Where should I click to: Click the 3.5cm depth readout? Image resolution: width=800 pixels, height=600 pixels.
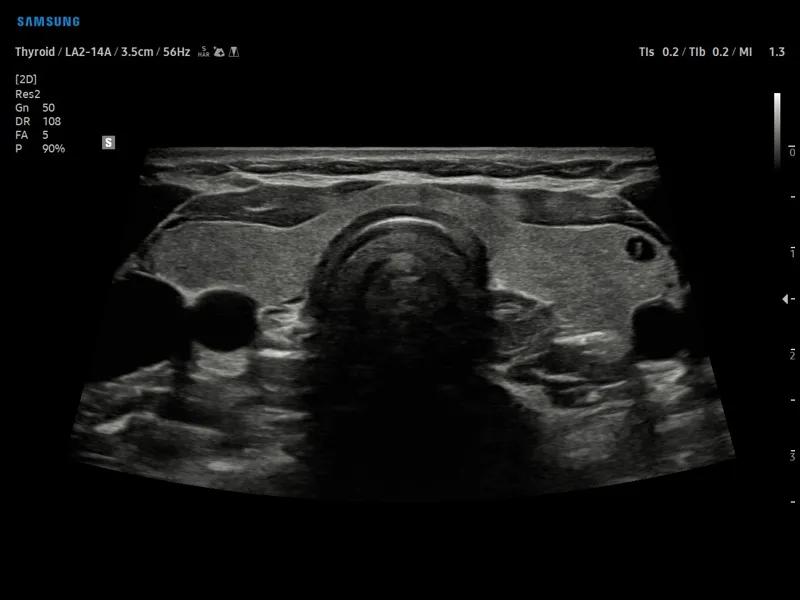[x=137, y=52]
